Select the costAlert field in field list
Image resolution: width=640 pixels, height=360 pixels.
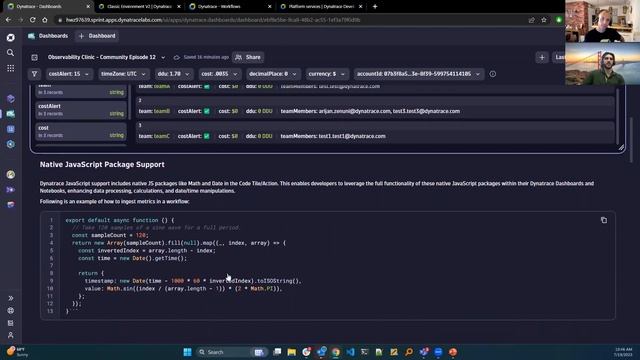(x=81, y=110)
